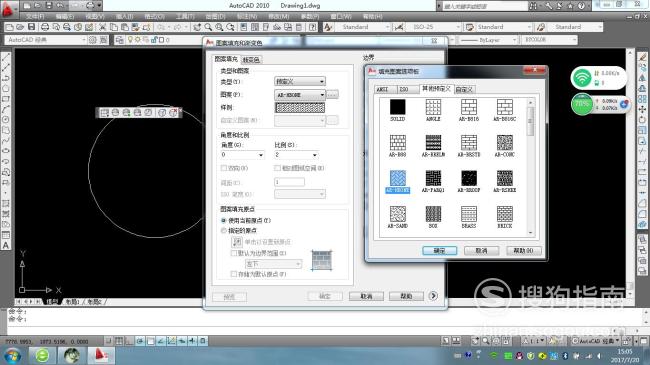Click the Plot printer toolbar icon
This screenshot has height=365, width=650.
pos(45,27)
